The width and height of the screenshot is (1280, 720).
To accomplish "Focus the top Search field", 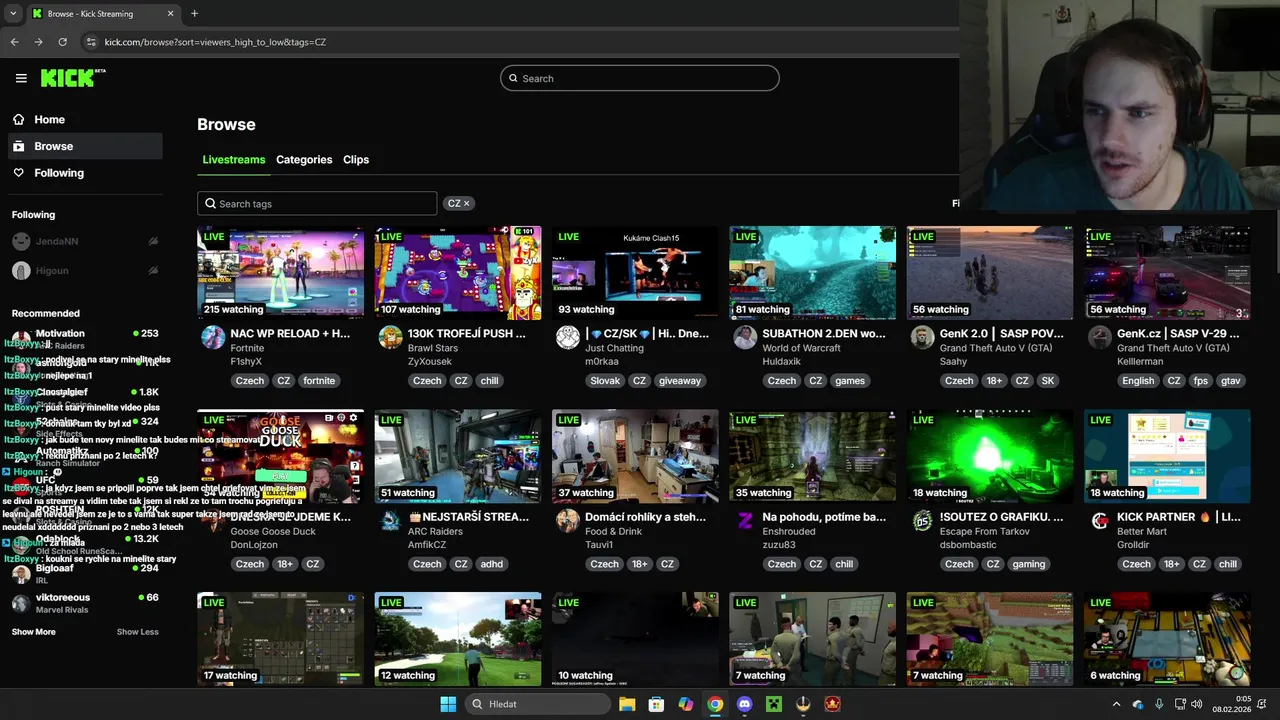I will 640,78.
